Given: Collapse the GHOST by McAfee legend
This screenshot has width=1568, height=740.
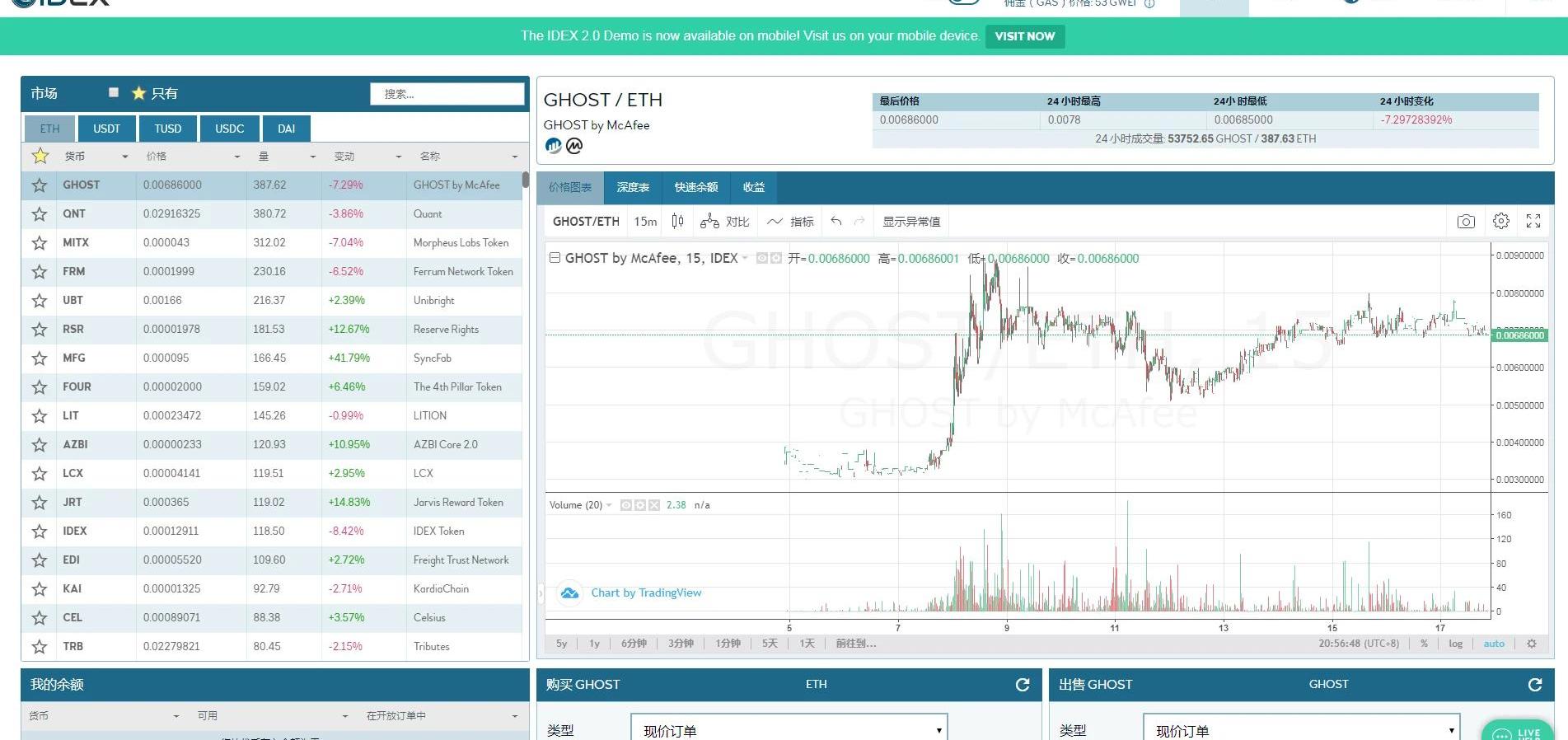Looking at the screenshot, I should (x=555, y=258).
